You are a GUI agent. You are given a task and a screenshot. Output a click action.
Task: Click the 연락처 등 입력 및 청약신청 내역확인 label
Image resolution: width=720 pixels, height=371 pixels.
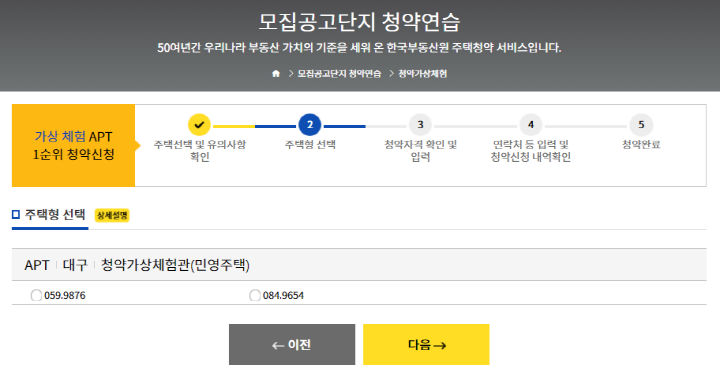[531, 151]
